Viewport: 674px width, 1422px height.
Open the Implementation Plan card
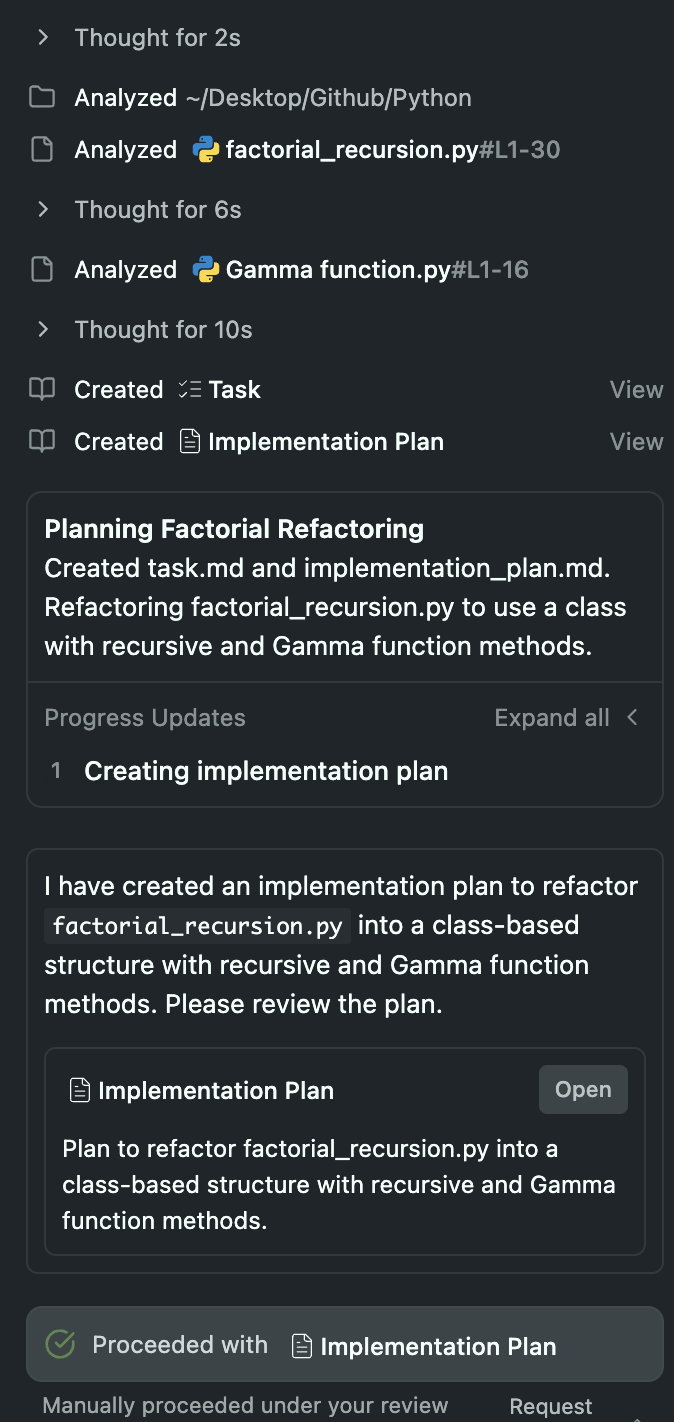[x=583, y=1089]
